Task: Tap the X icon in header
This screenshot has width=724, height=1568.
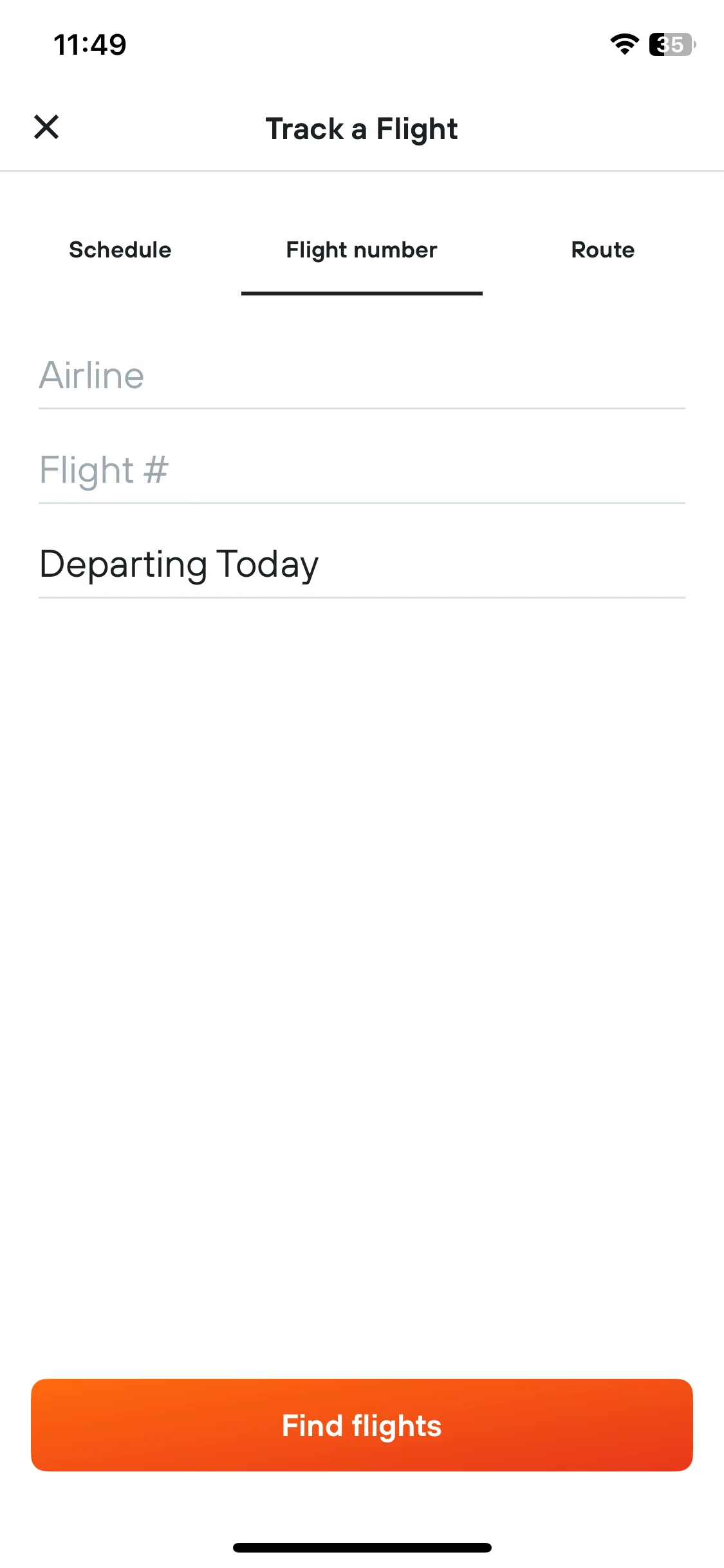Action: tap(46, 127)
